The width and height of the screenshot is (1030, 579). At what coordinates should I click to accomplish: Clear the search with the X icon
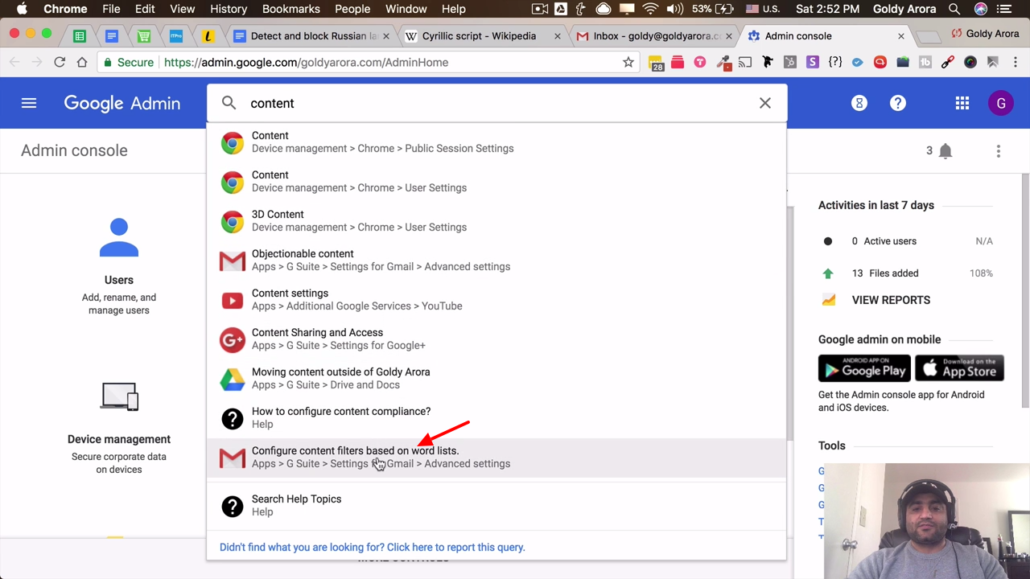(765, 103)
